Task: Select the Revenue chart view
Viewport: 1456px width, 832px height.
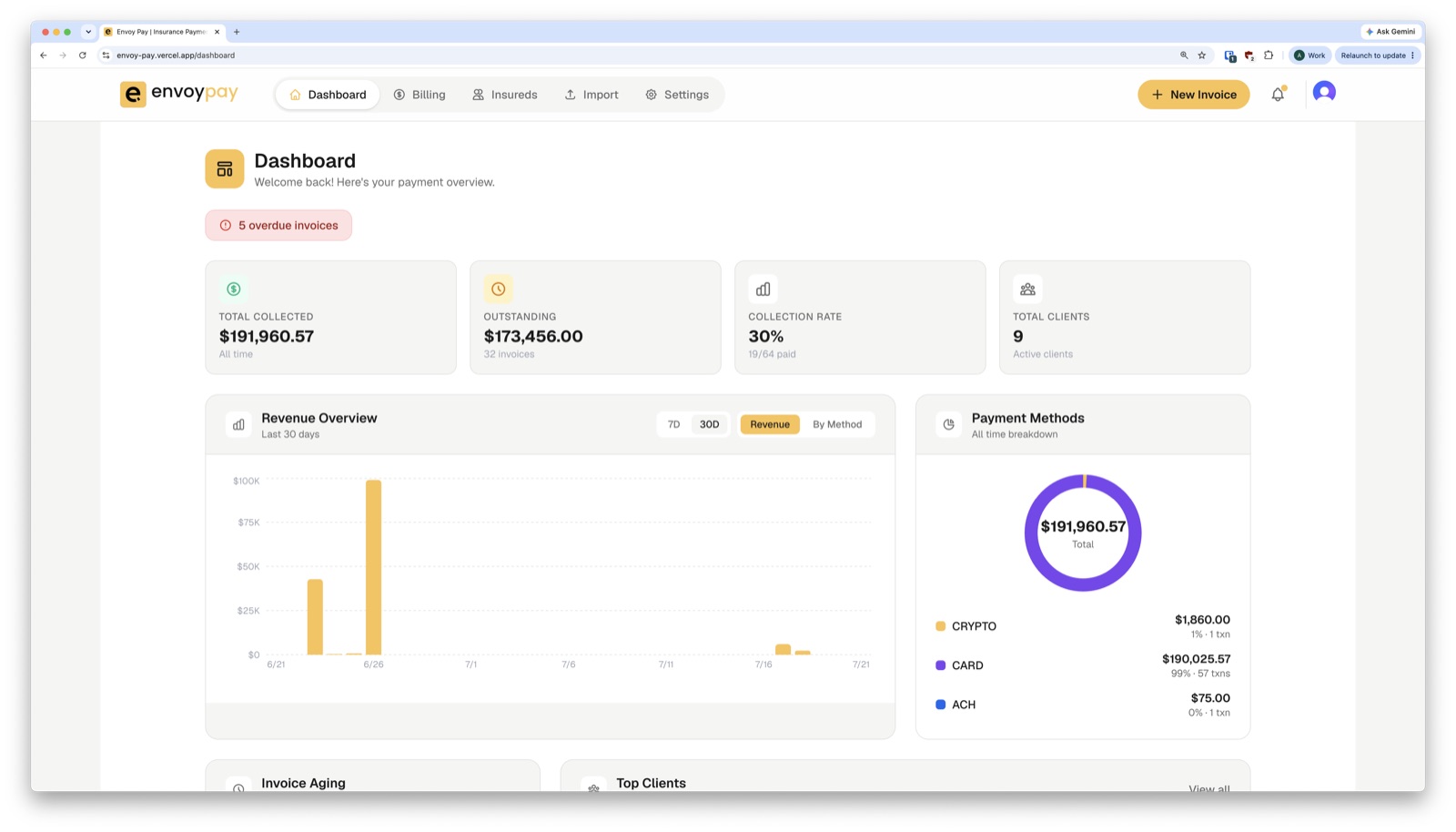Action: coord(770,424)
